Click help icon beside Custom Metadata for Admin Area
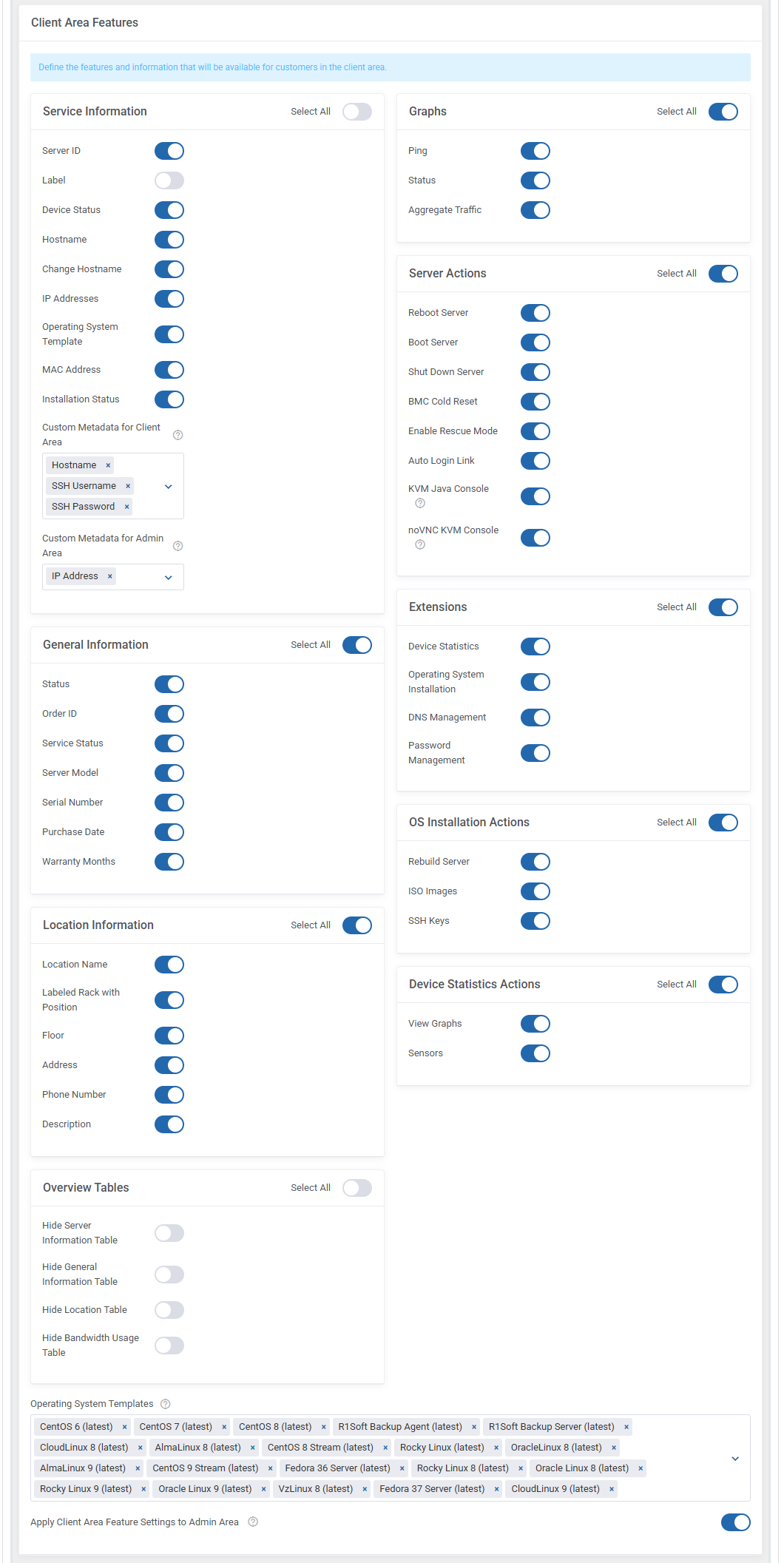This screenshot has width=784, height=1563. tap(178, 546)
